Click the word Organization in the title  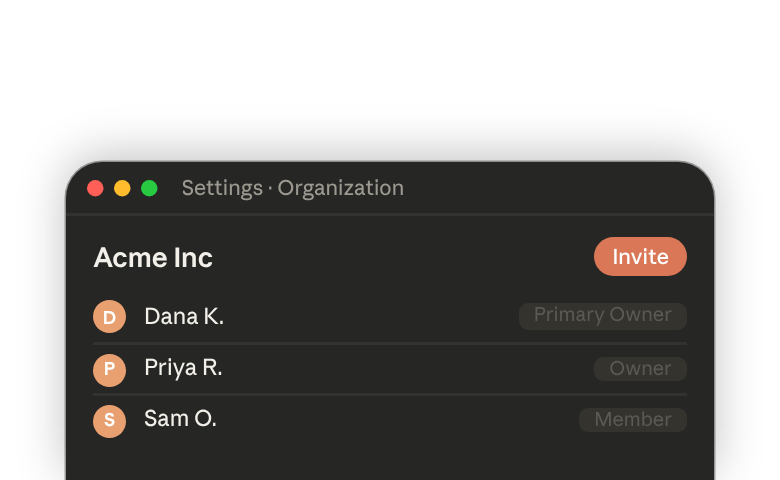pos(341,189)
